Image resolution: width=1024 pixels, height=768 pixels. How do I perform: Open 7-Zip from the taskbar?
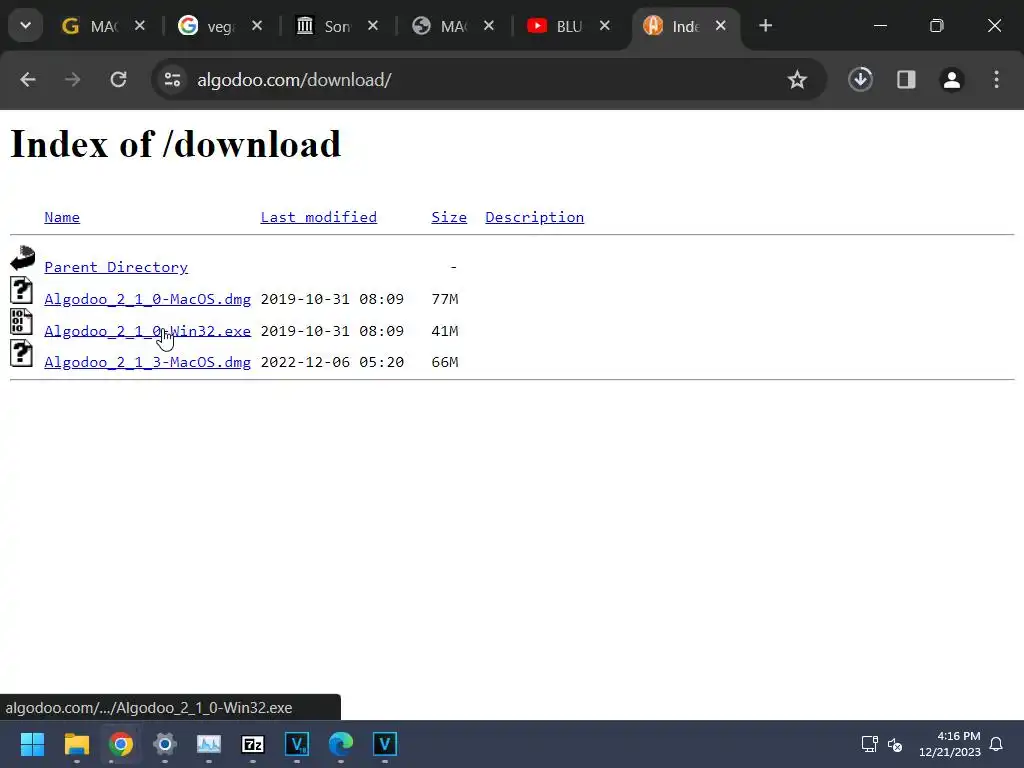[x=253, y=744]
